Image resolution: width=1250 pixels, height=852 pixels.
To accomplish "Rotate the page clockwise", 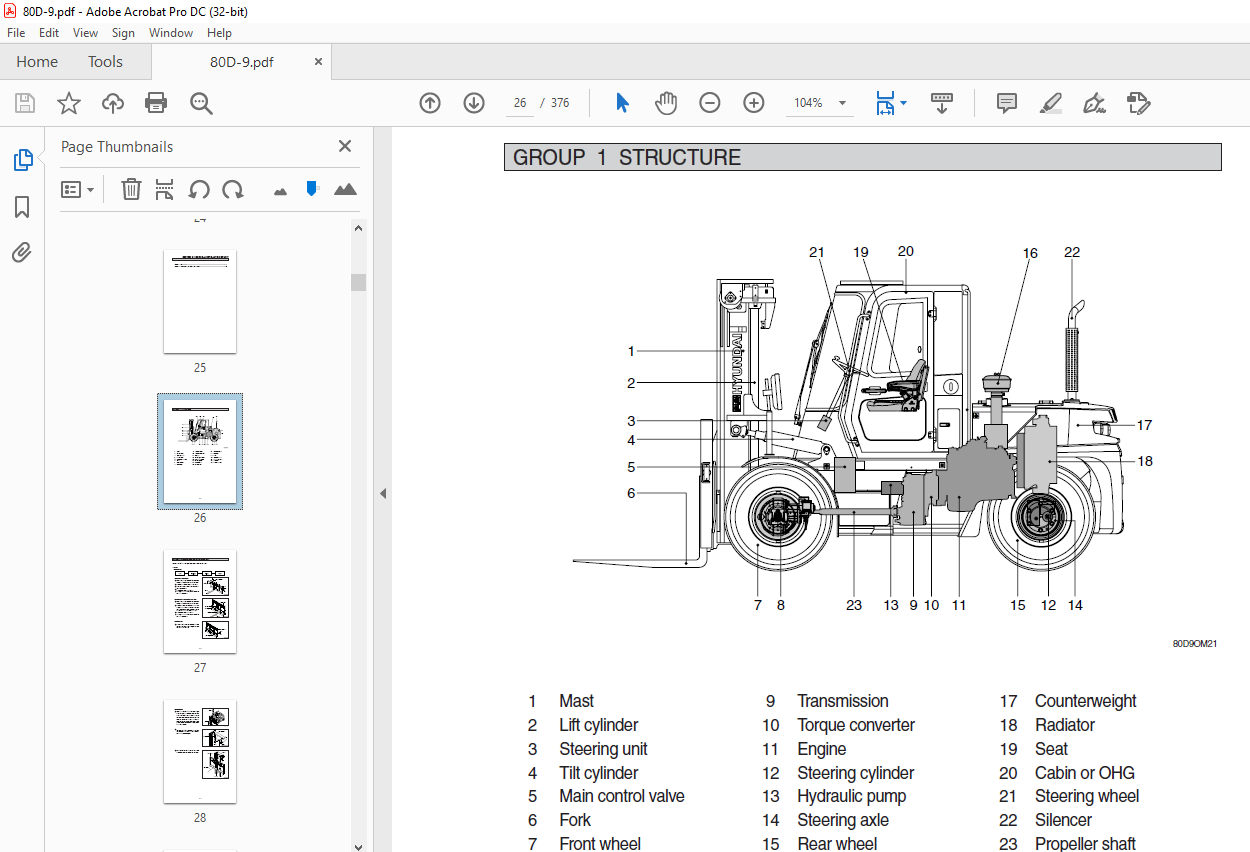I will pos(233,189).
